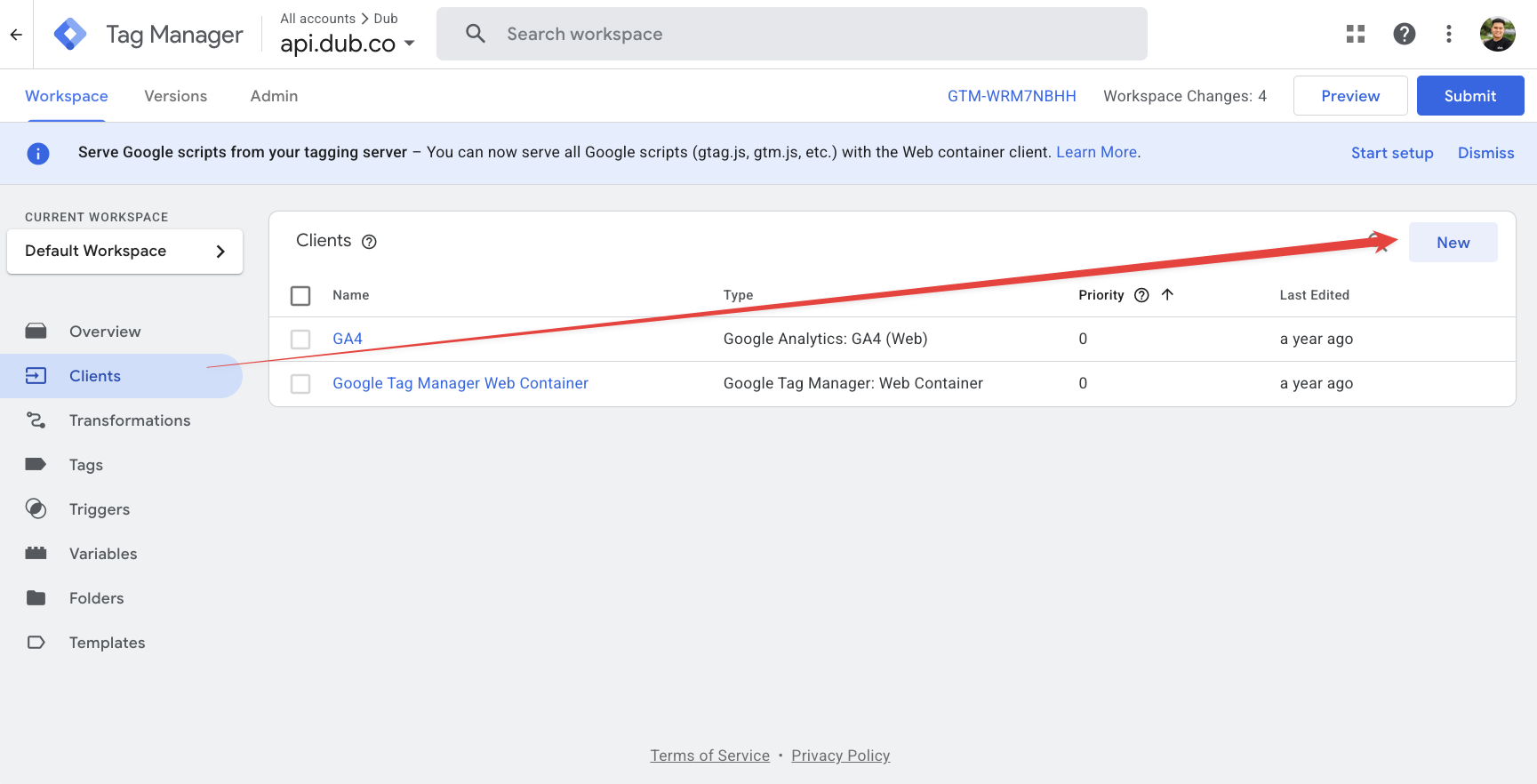The image size is (1537, 784).
Task: Click the Preview button
Action: tap(1350, 96)
